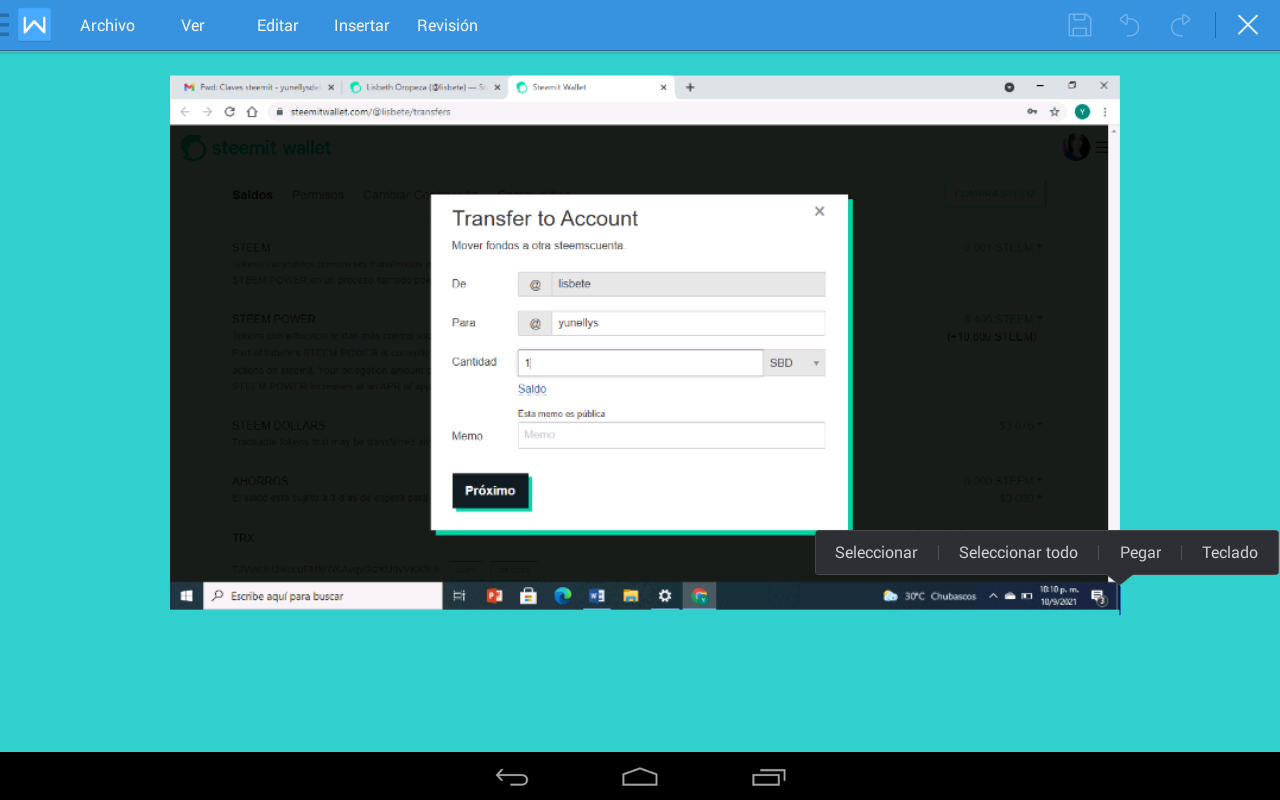Choose Teclado in the context popup
Screen dimensions: 1280x800
click(1230, 553)
